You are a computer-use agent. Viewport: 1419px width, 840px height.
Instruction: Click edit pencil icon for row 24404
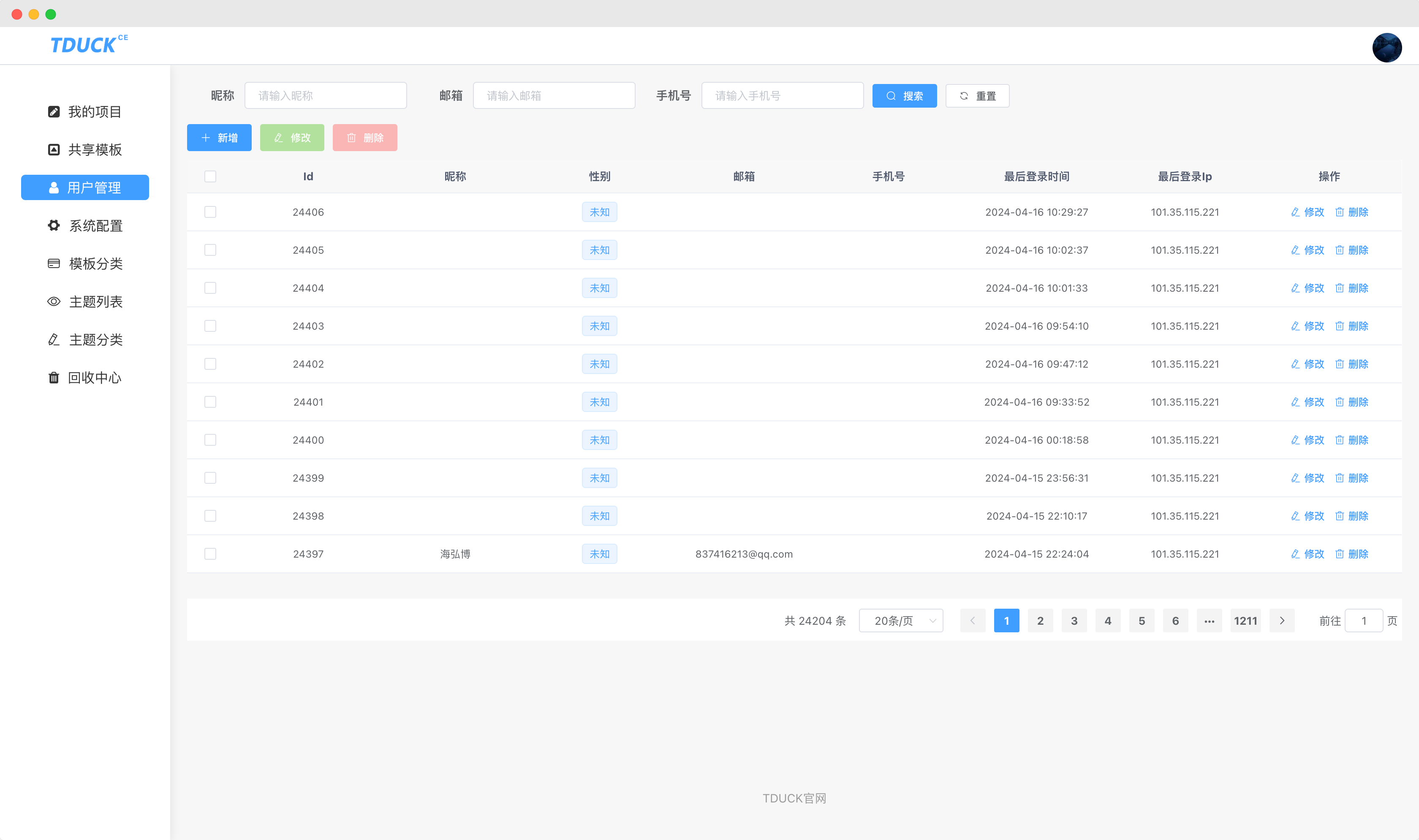coord(1295,287)
